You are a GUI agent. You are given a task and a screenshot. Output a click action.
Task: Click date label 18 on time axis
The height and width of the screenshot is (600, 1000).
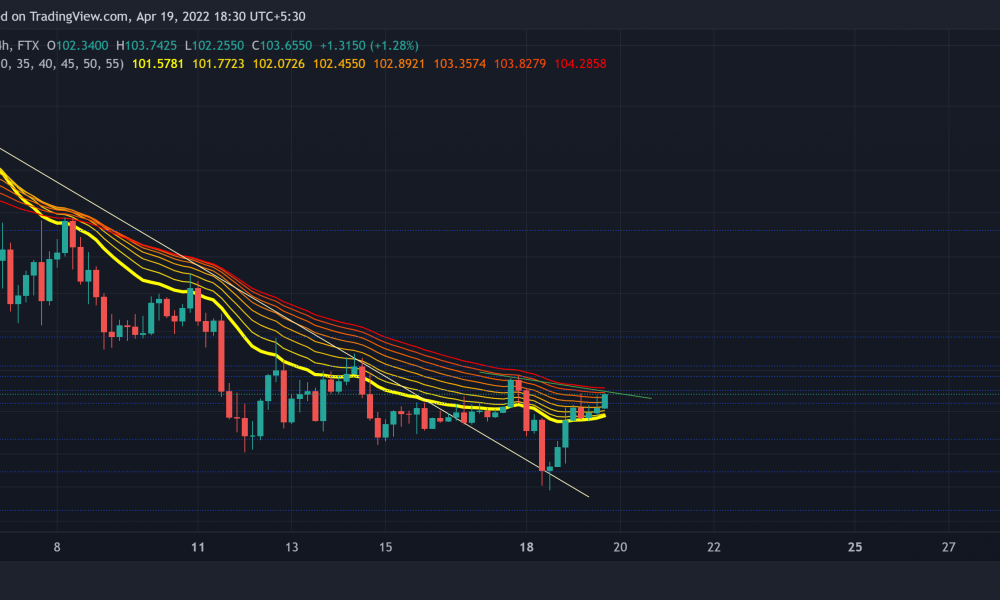(x=526, y=547)
